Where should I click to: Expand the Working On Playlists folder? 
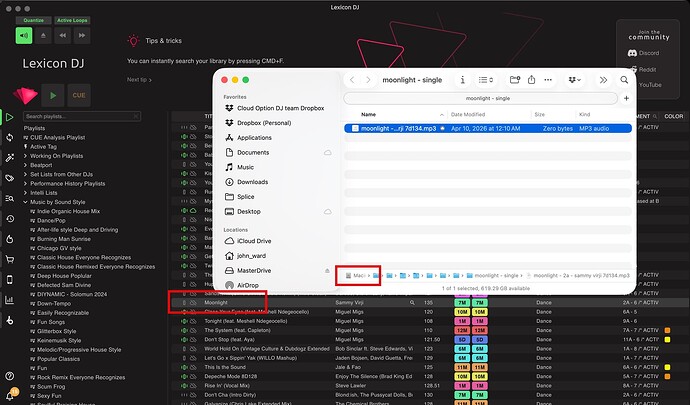pos(26,156)
